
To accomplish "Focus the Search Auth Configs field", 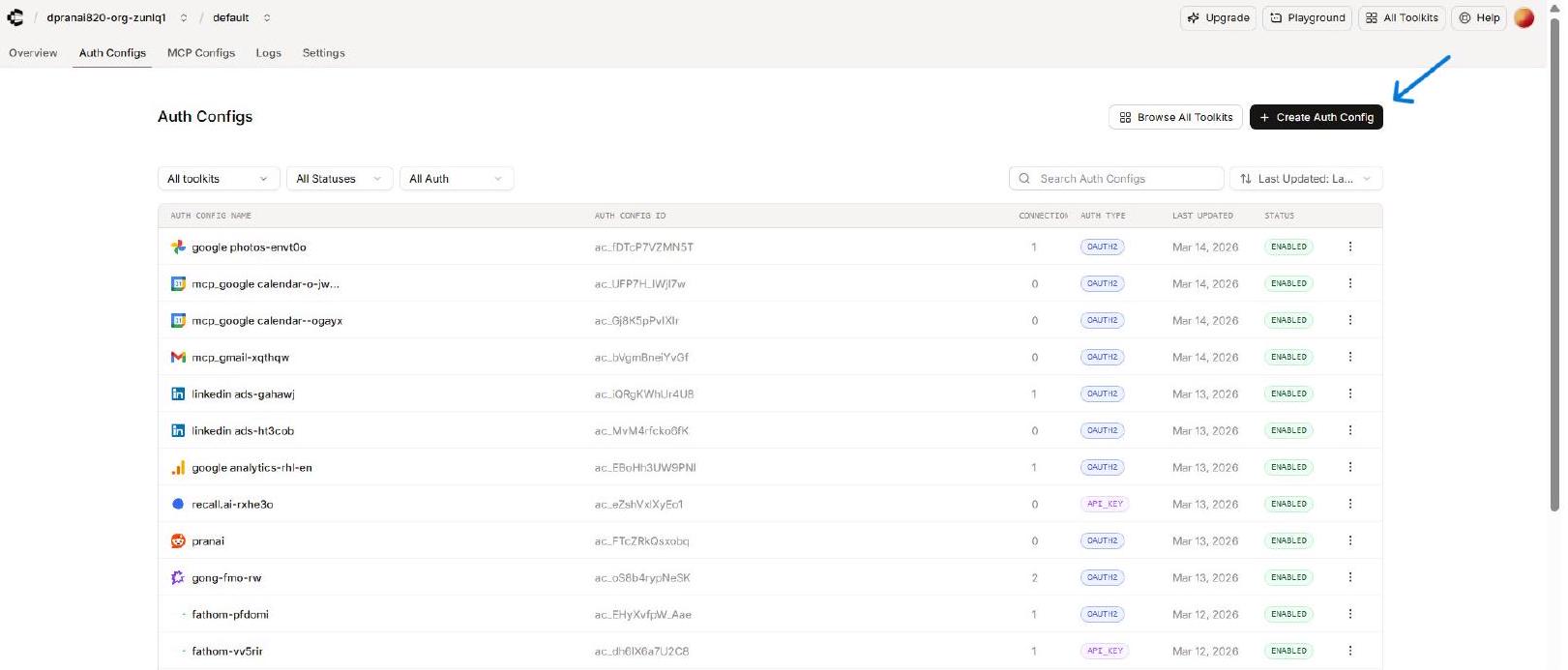I will pyautogui.click(x=1116, y=179).
